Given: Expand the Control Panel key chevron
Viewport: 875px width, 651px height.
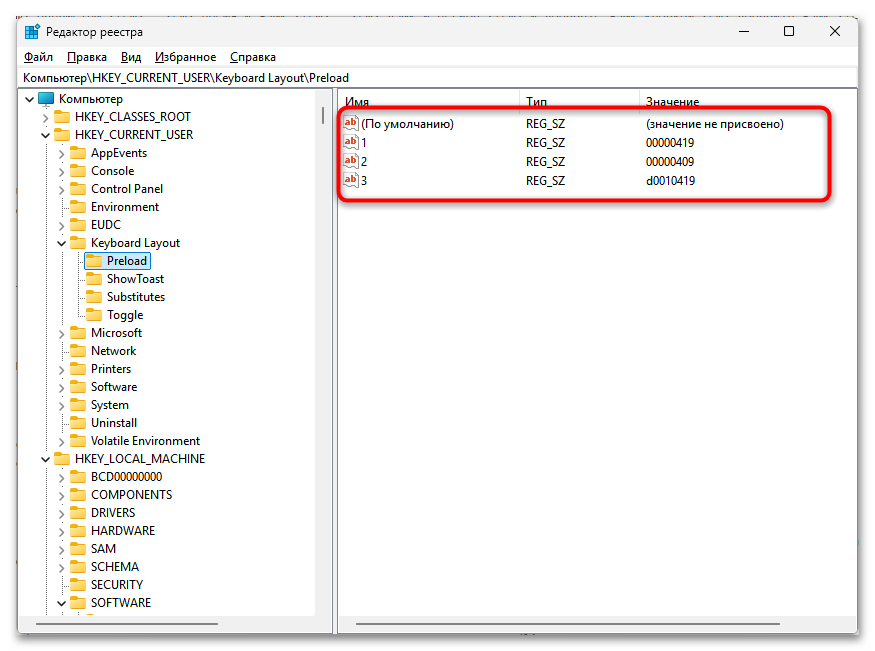Looking at the screenshot, I should tap(62, 190).
